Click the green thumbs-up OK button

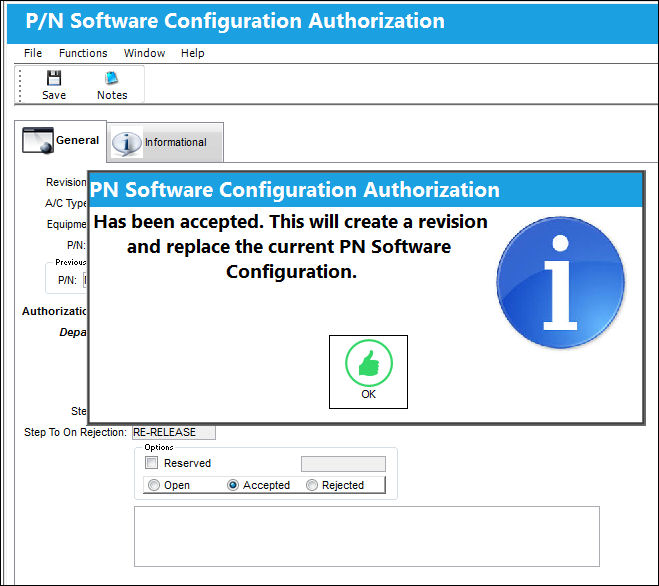[x=368, y=372]
